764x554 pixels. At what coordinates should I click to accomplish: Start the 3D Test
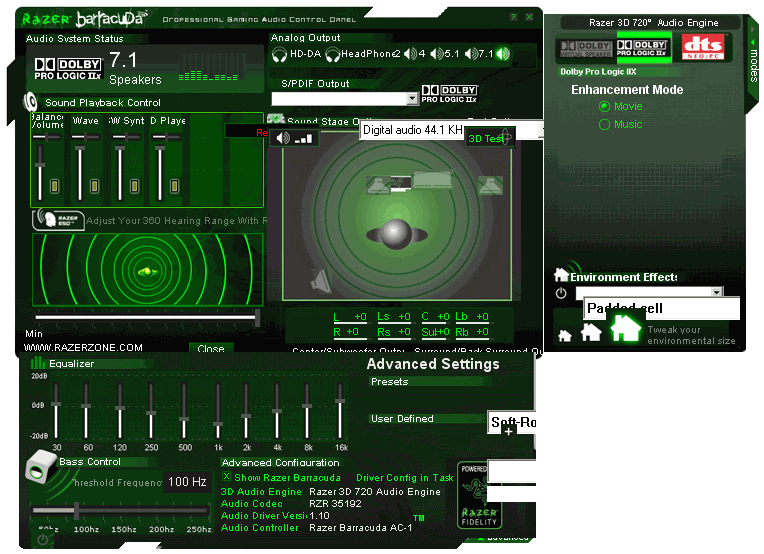point(489,138)
